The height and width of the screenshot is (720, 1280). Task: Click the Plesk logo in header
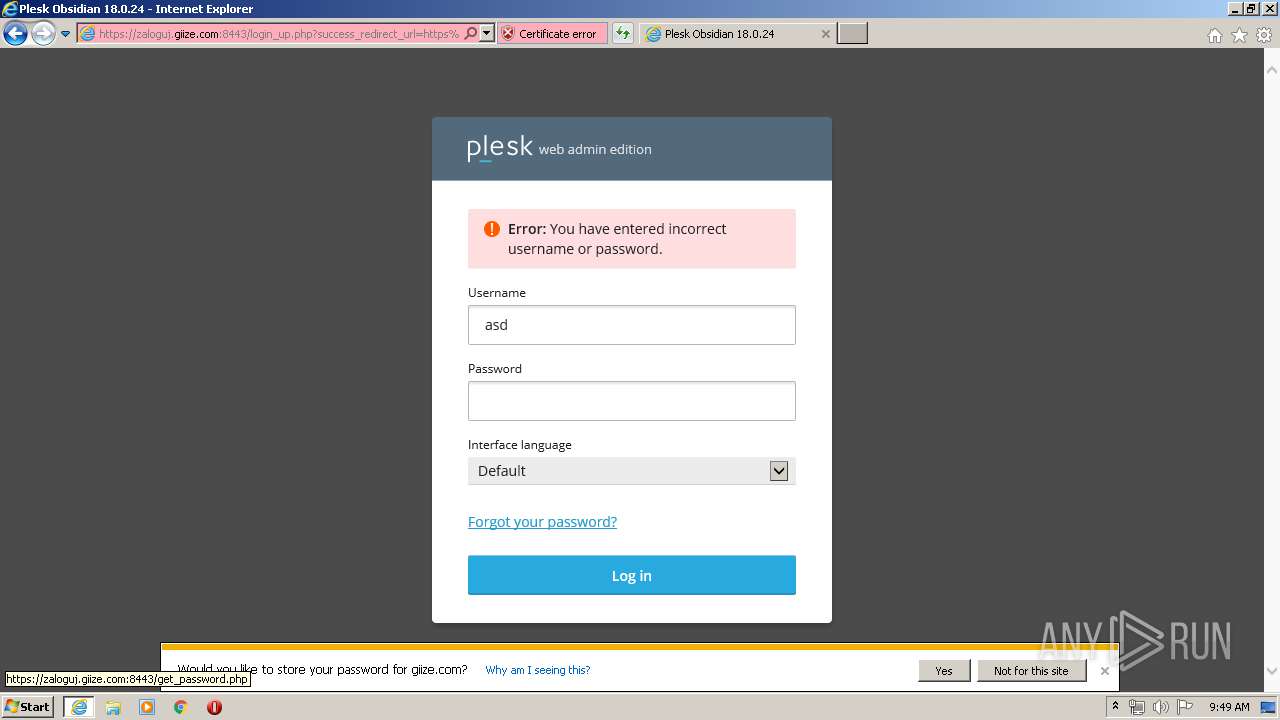500,148
